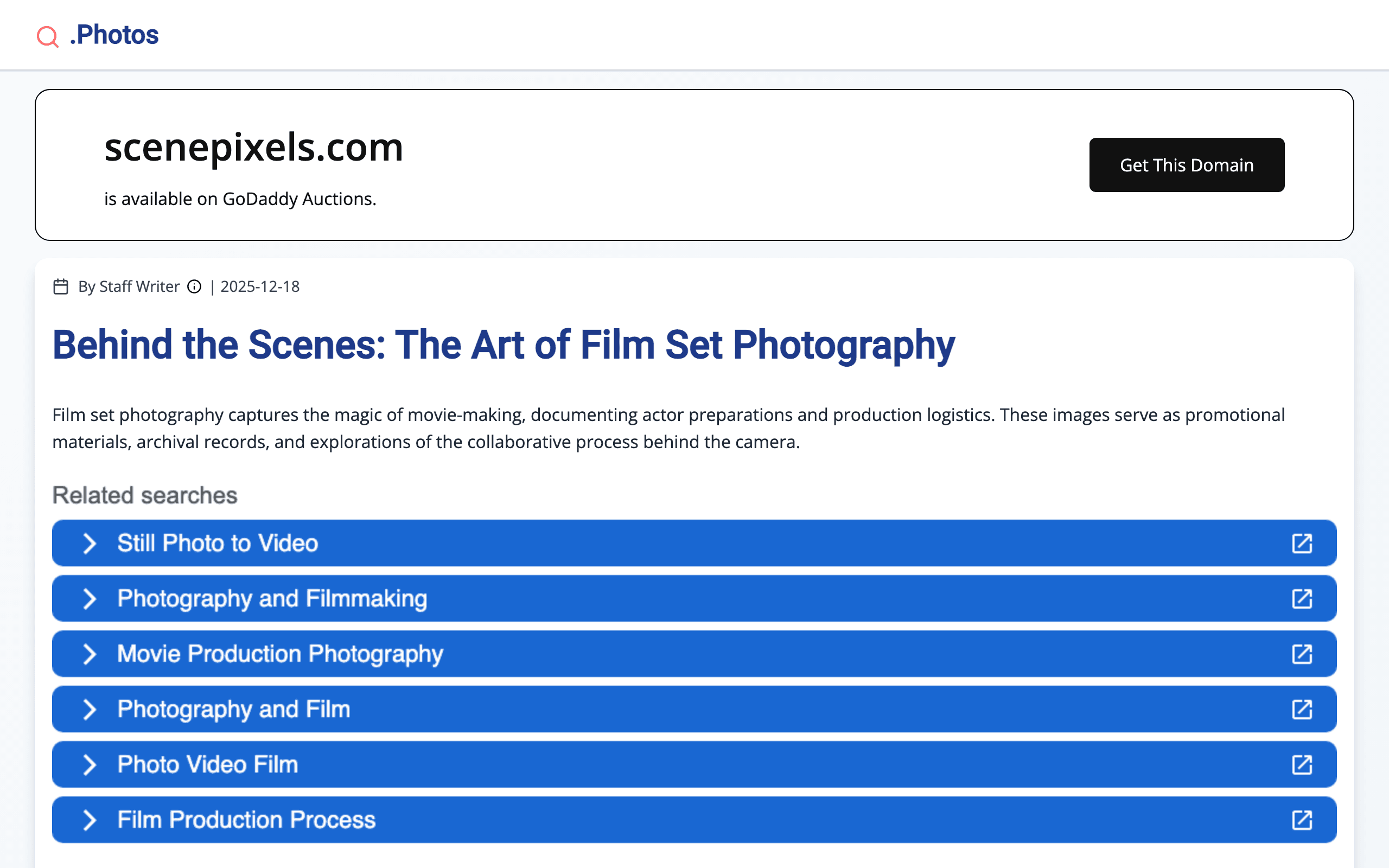Click external link icon on Photography and Film
Image resolution: width=1389 pixels, height=868 pixels.
coord(1302,710)
